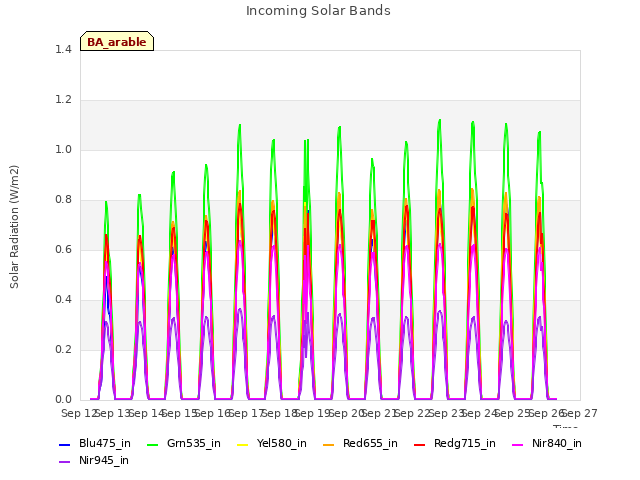Toggle the Yel580_in legend entry
The width and height of the screenshot is (640, 480).
click(x=272, y=444)
